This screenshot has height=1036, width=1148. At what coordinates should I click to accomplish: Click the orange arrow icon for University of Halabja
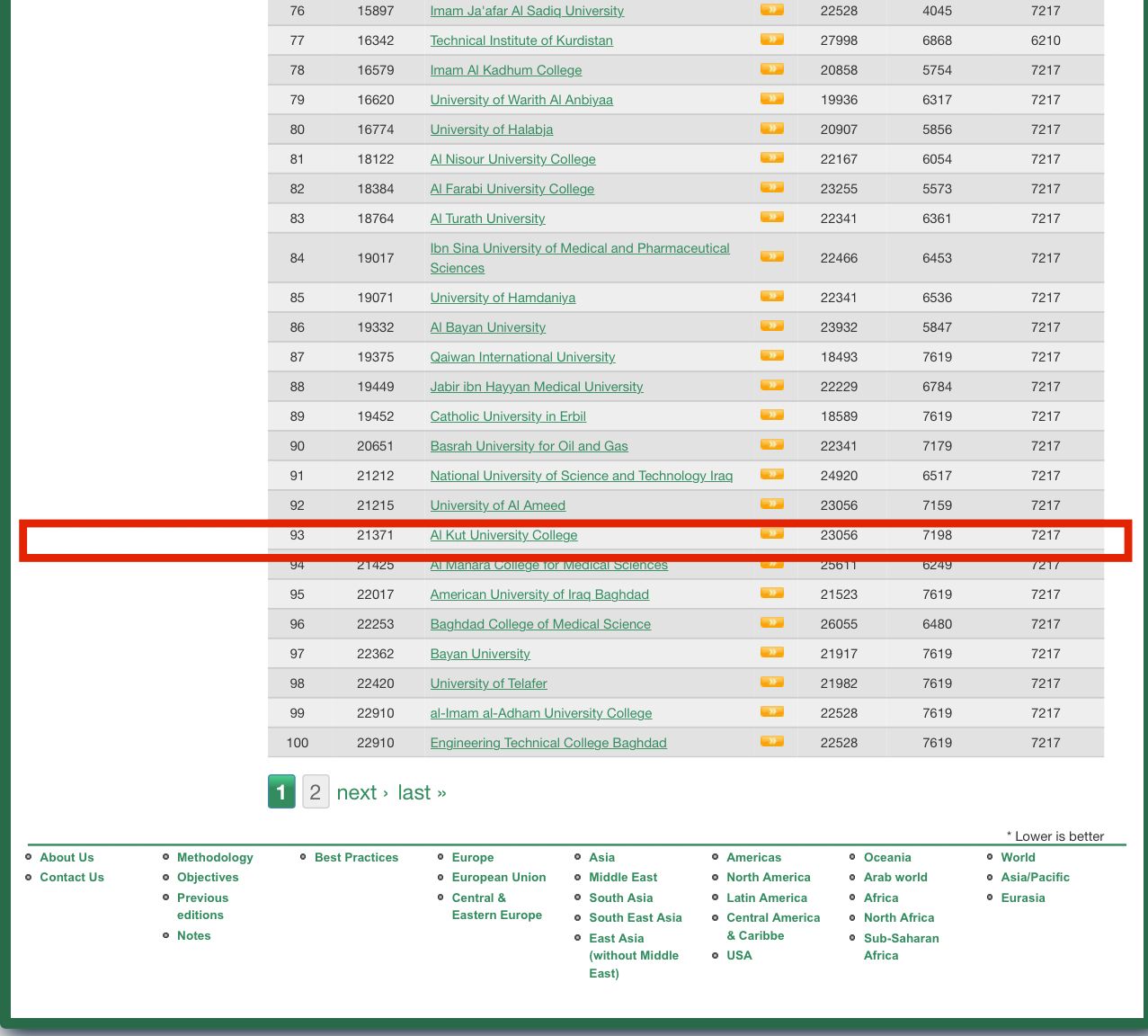771,129
